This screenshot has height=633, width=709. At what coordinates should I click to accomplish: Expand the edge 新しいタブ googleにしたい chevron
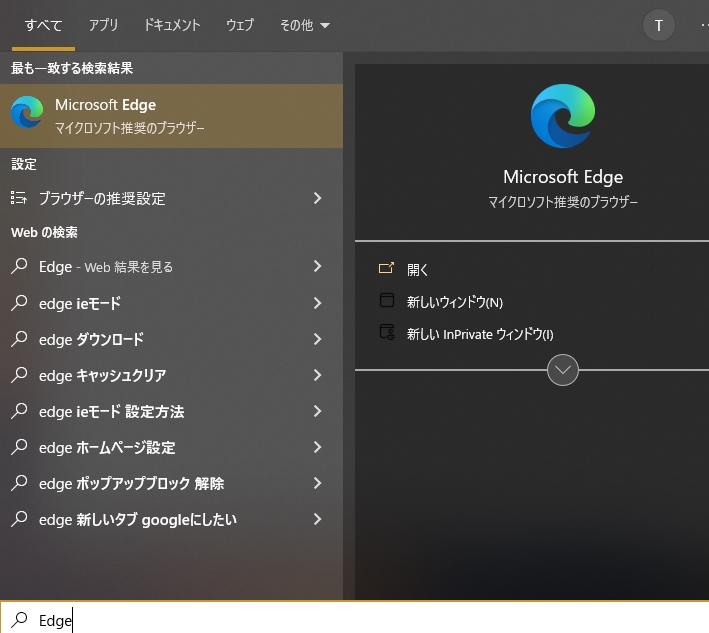(317, 519)
